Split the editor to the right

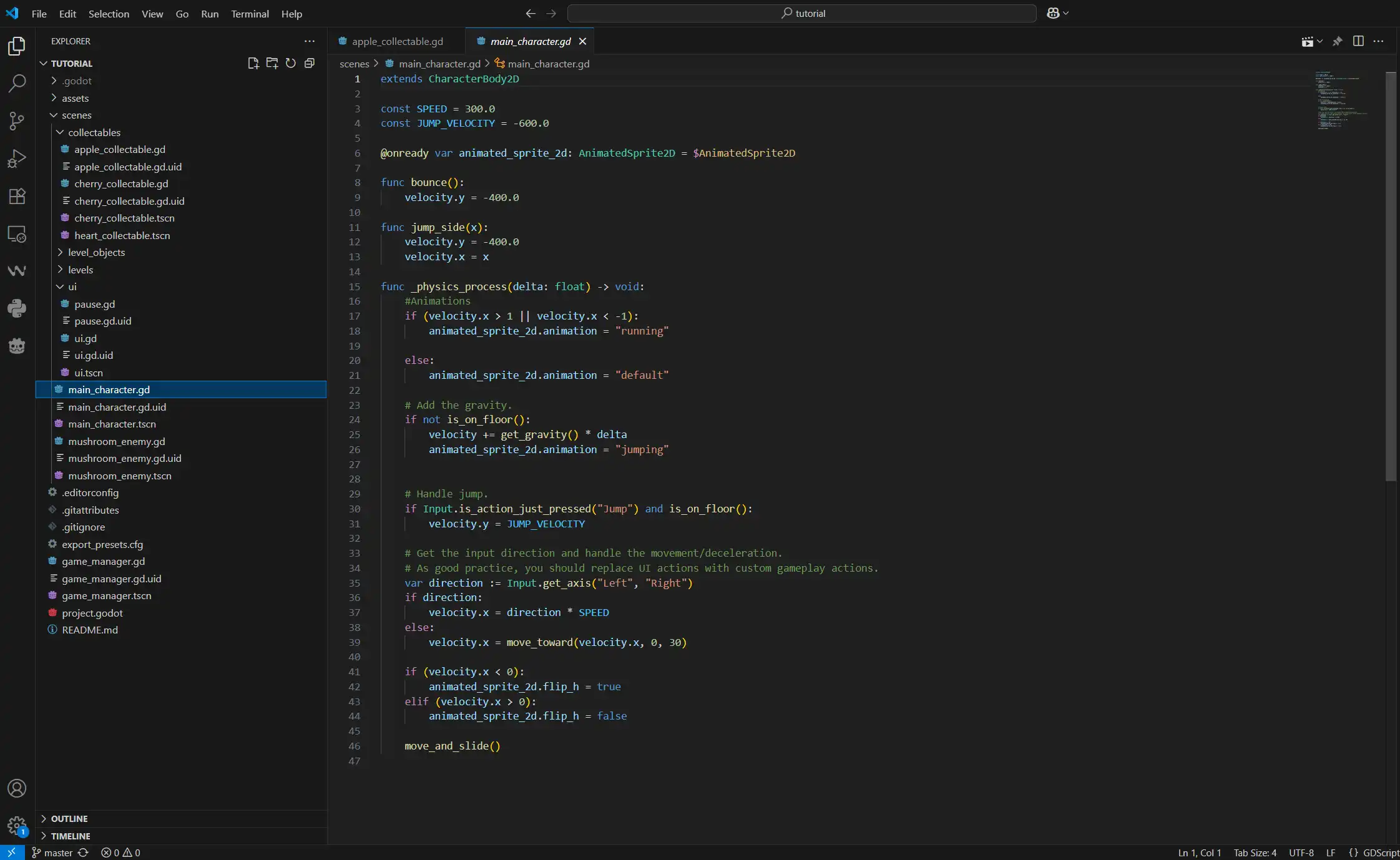click(1358, 41)
